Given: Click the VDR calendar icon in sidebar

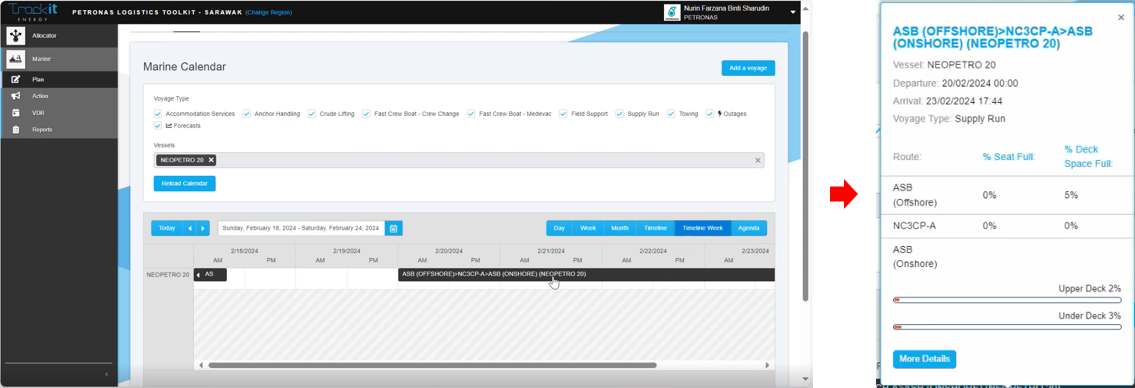Looking at the screenshot, I should [15, 113].
